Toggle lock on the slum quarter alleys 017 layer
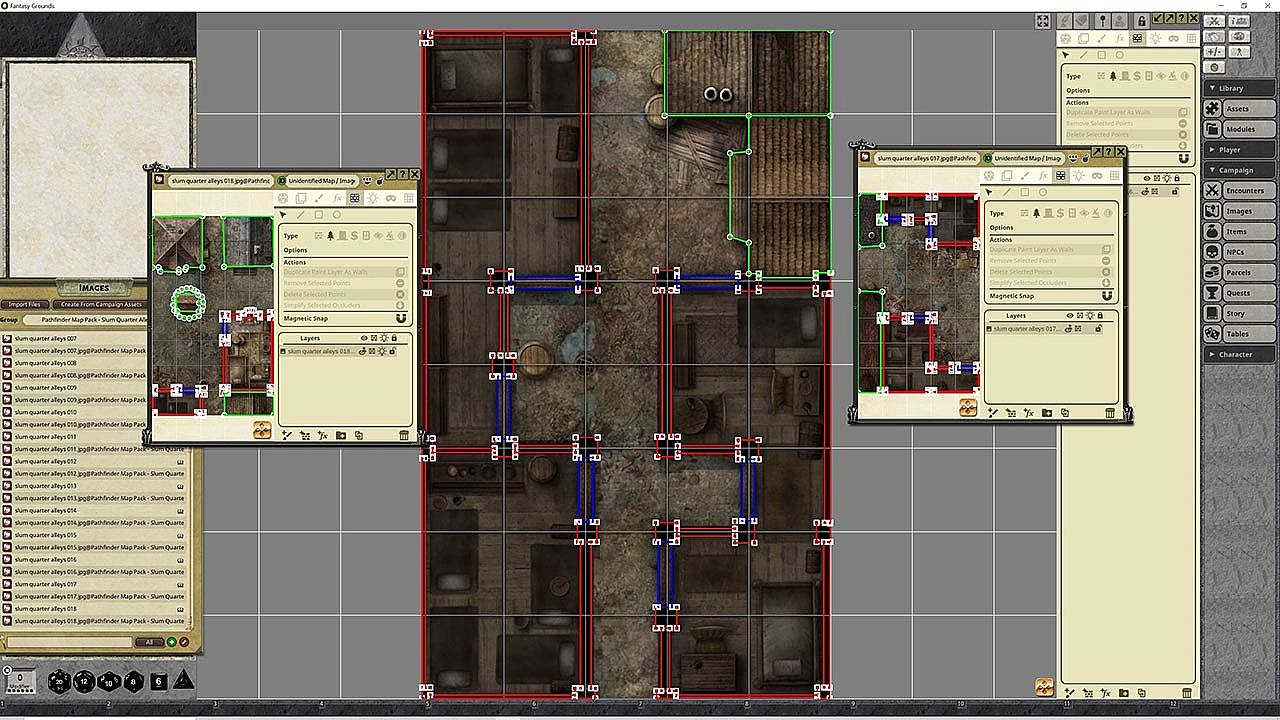The image size is (1280, 720). point(1098,328)
